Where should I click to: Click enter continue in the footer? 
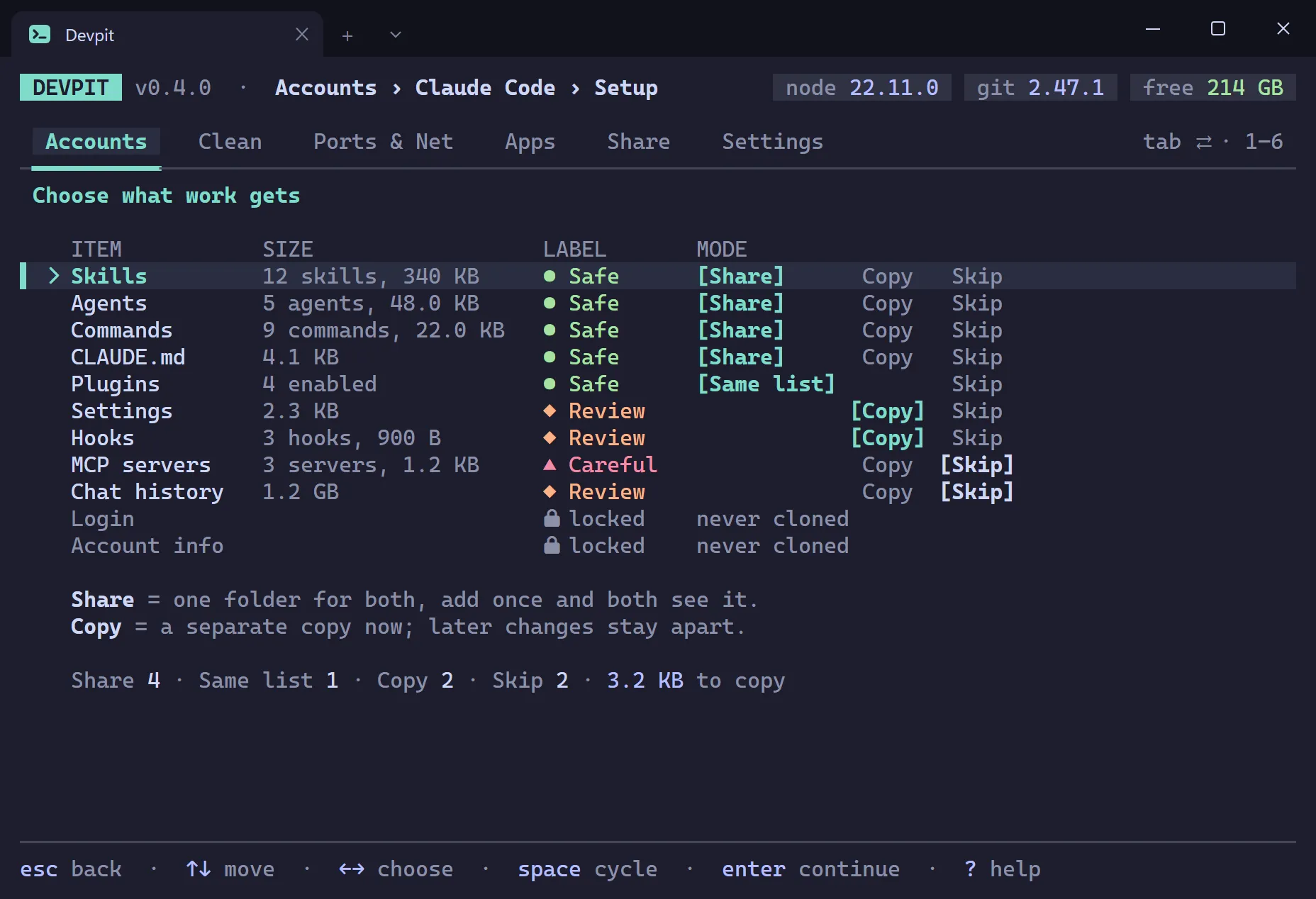(x=810, y=869)
